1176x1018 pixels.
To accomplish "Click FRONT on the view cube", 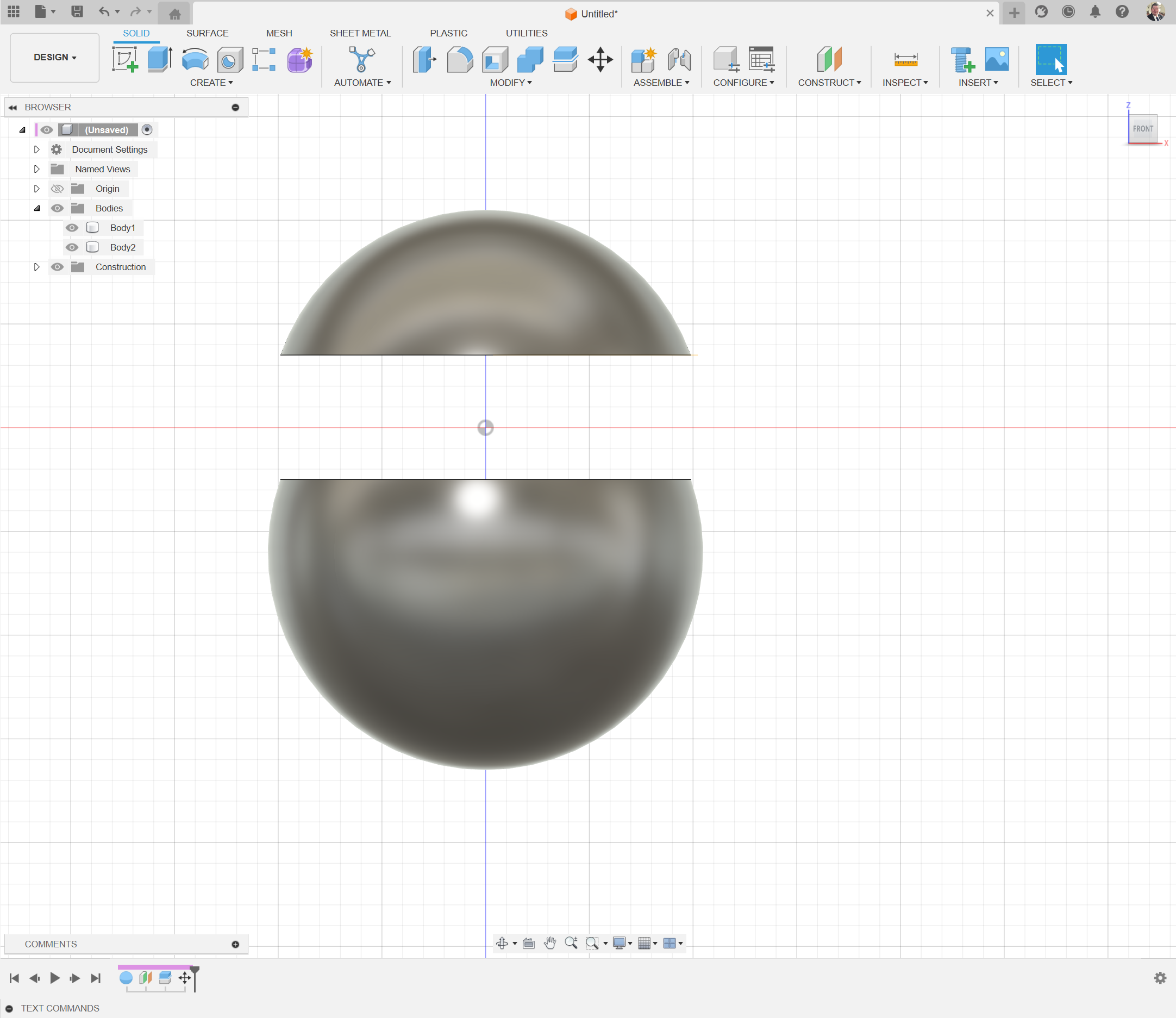I will point(1143,128).
